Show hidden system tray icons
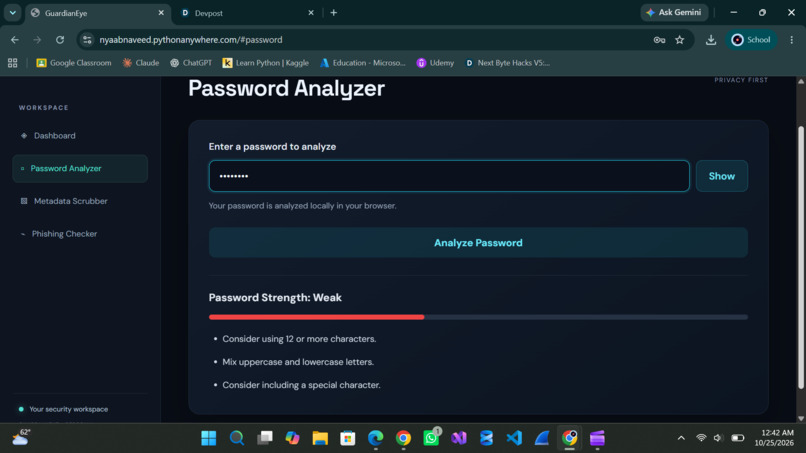Image resolution: width=806 pixels, height=453 pixels. pos(681,438)
